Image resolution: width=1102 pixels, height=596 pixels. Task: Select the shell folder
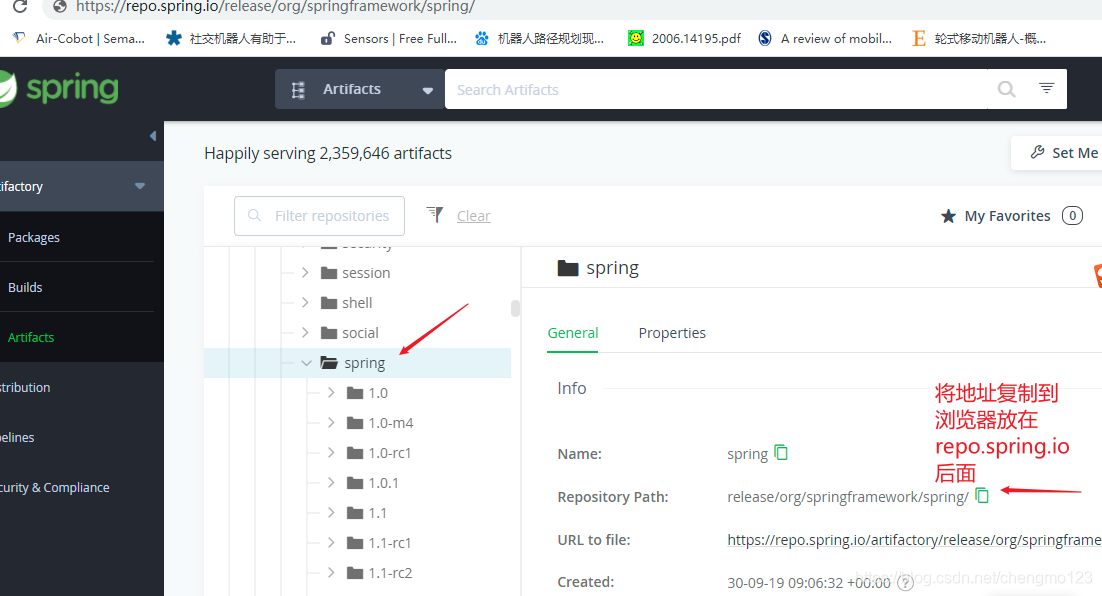coord(346,303)
